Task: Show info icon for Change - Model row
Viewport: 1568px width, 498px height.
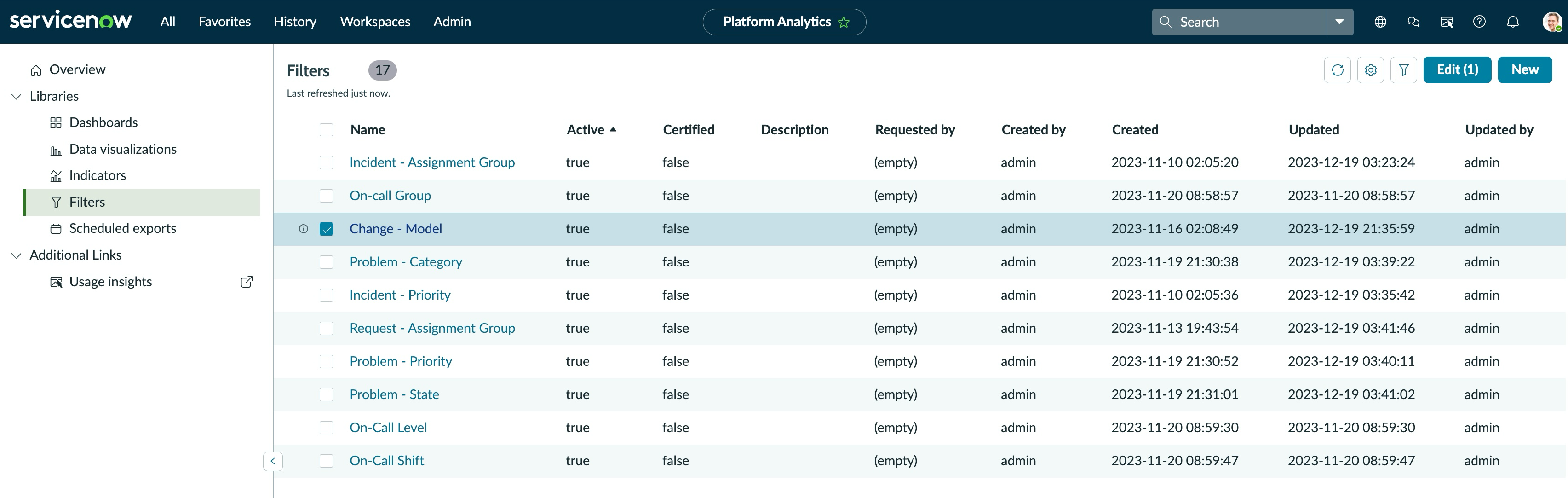Action: coord(303,229)
